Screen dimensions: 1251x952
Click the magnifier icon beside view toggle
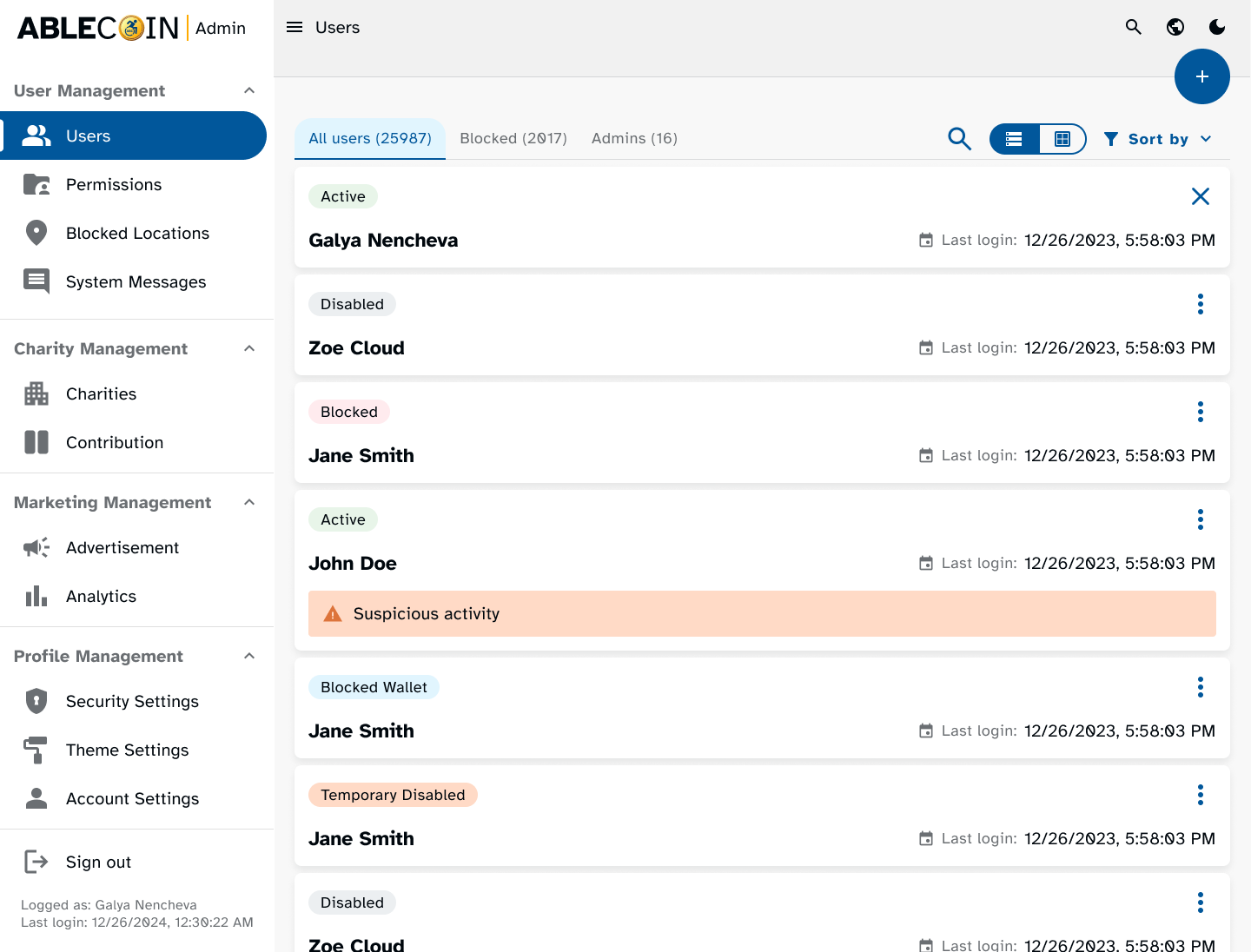point(959,139)
